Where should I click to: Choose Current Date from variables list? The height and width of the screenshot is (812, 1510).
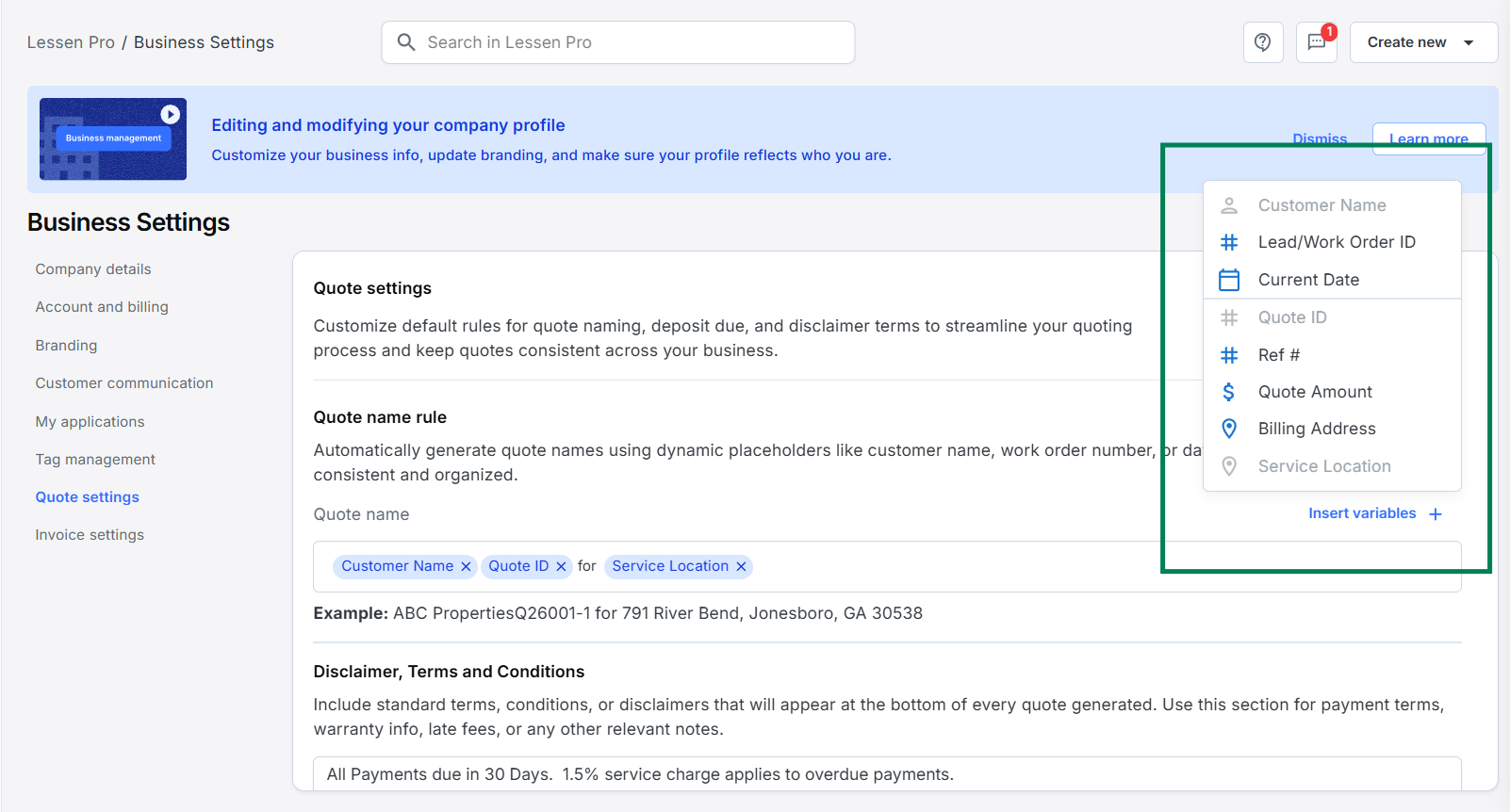(1307, 280)
